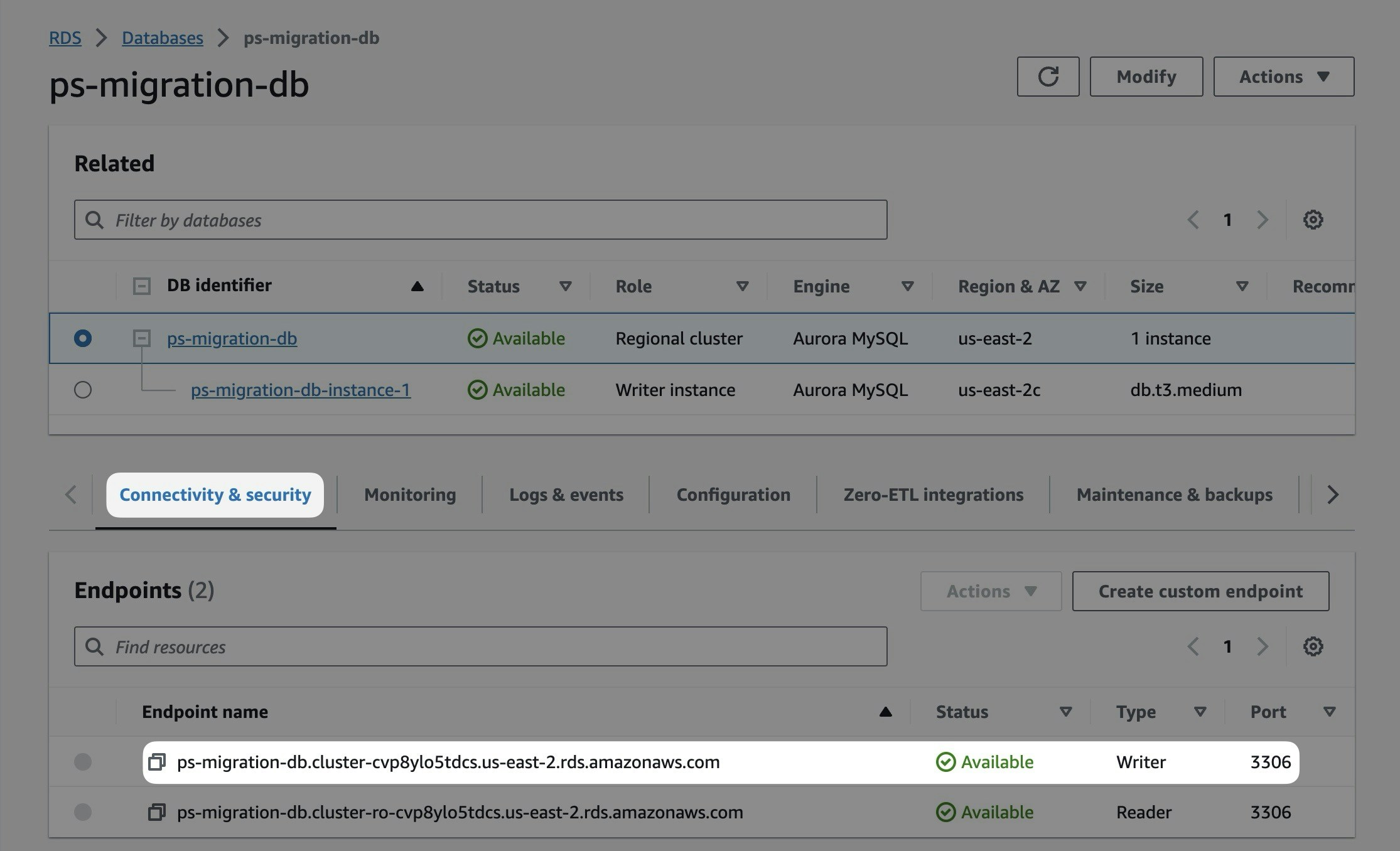The width and height of the screenshot is (1400, 851).
Task: Collapse all rows via DB identifier header box
Action: (x=142, y=286)
